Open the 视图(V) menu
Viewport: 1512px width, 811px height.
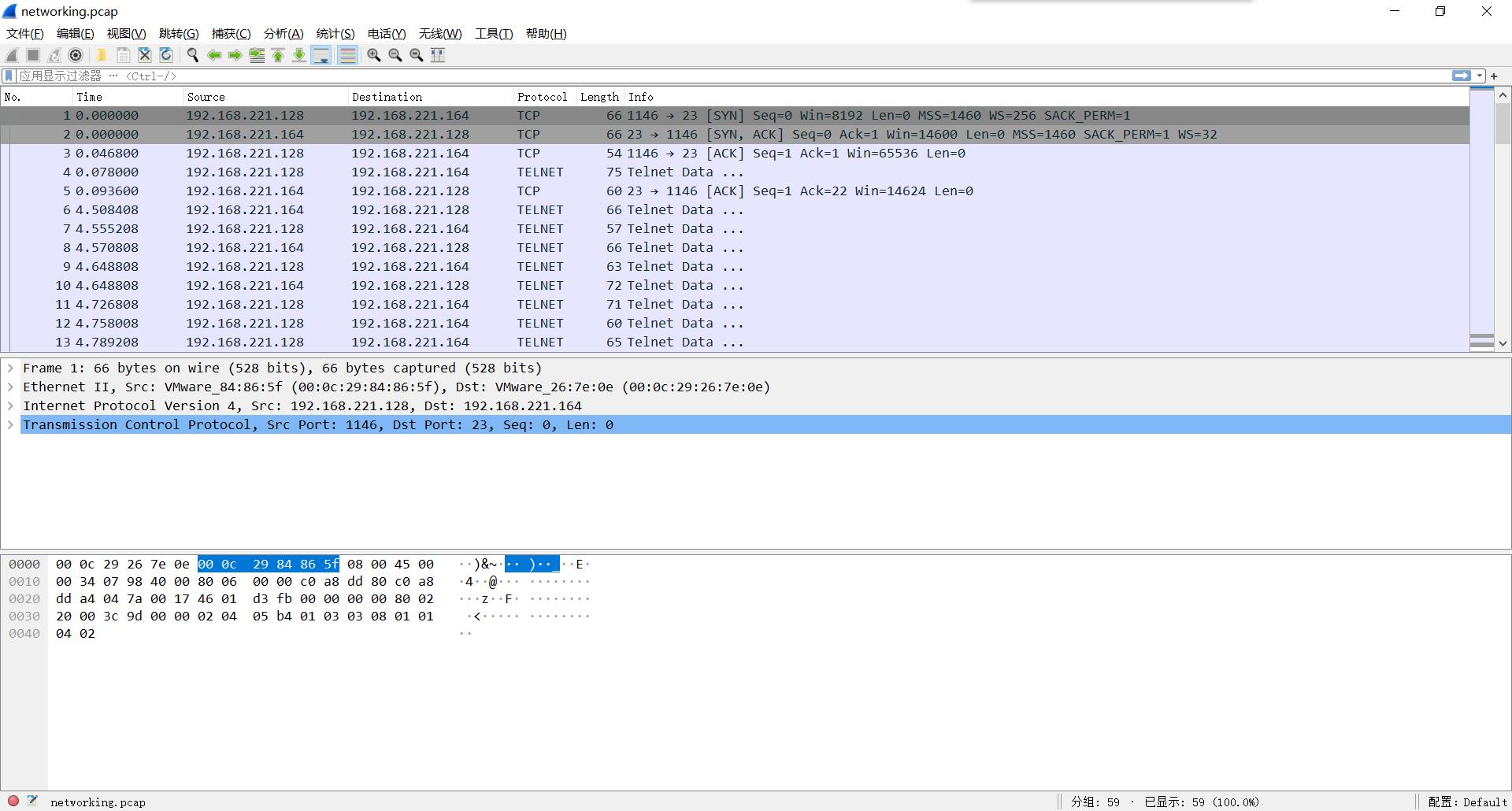click(x=126, y=33)
